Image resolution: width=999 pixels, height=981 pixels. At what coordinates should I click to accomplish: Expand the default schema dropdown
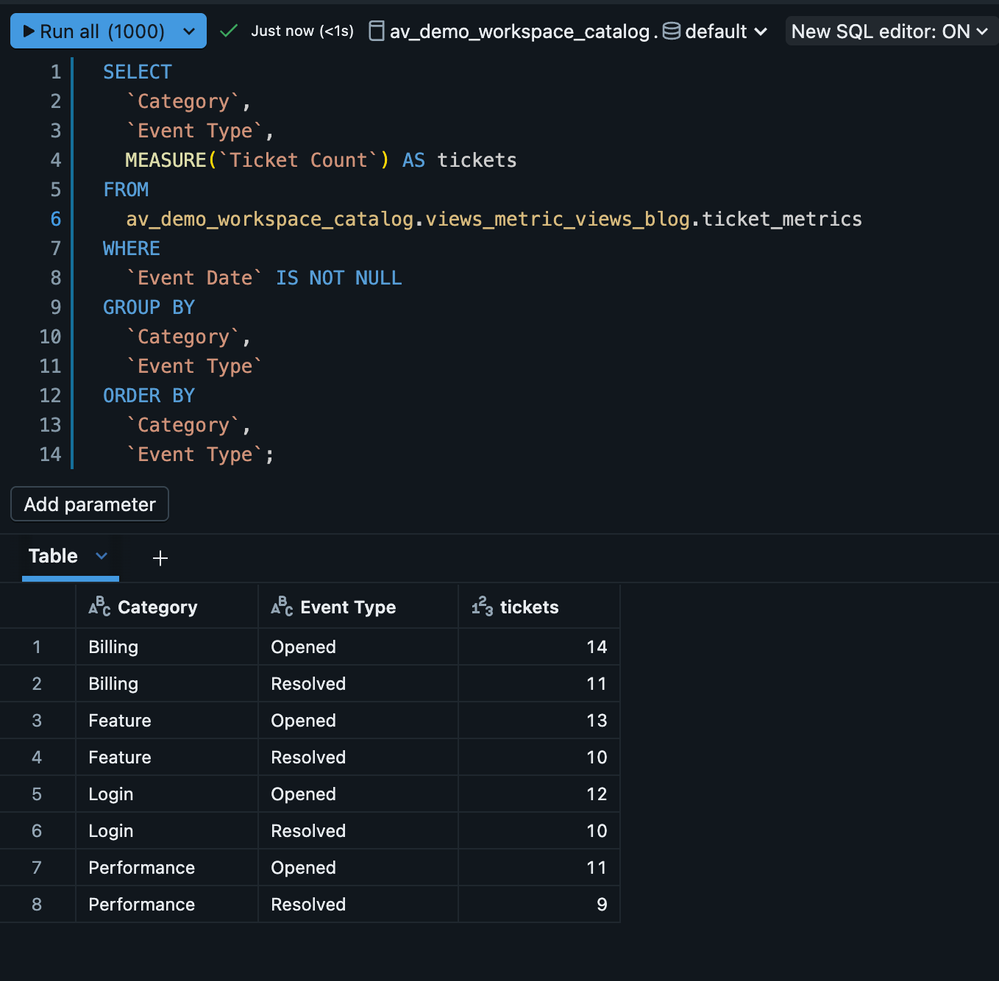pyautogui.click(x=761, y=32)
